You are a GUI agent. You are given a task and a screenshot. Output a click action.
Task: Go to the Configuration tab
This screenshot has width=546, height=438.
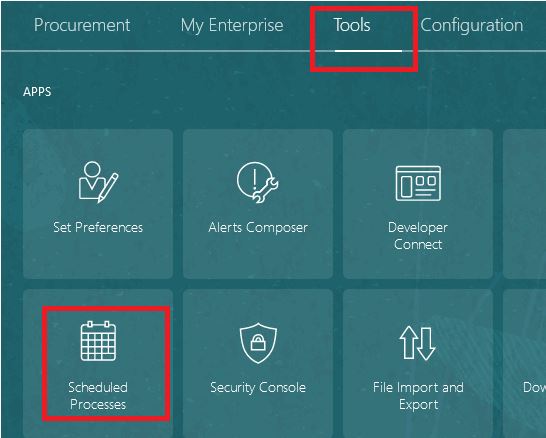pos(472,25)
